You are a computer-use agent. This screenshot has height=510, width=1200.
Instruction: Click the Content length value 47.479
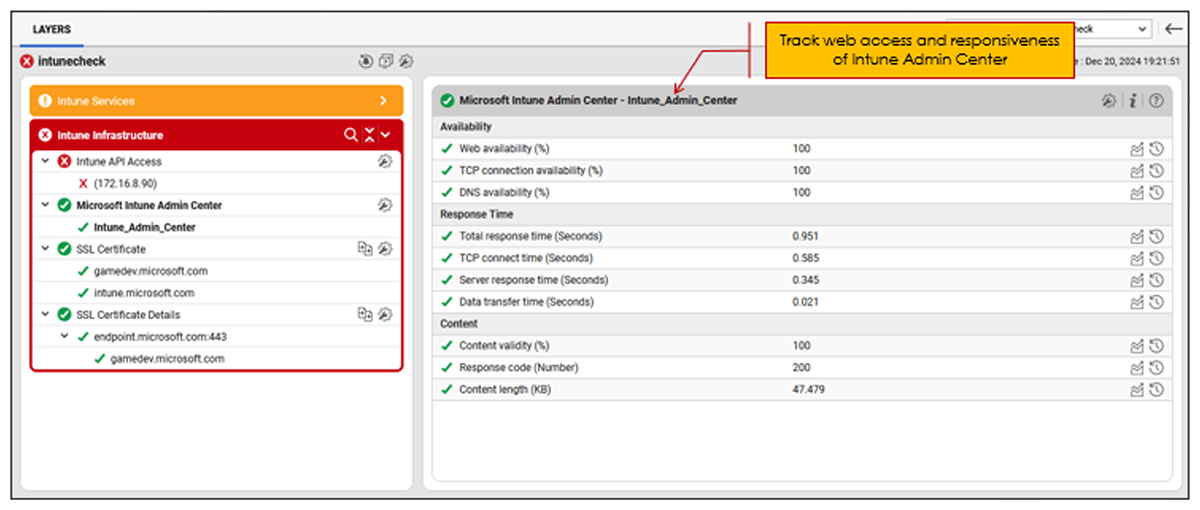click(x=808, y=390)
